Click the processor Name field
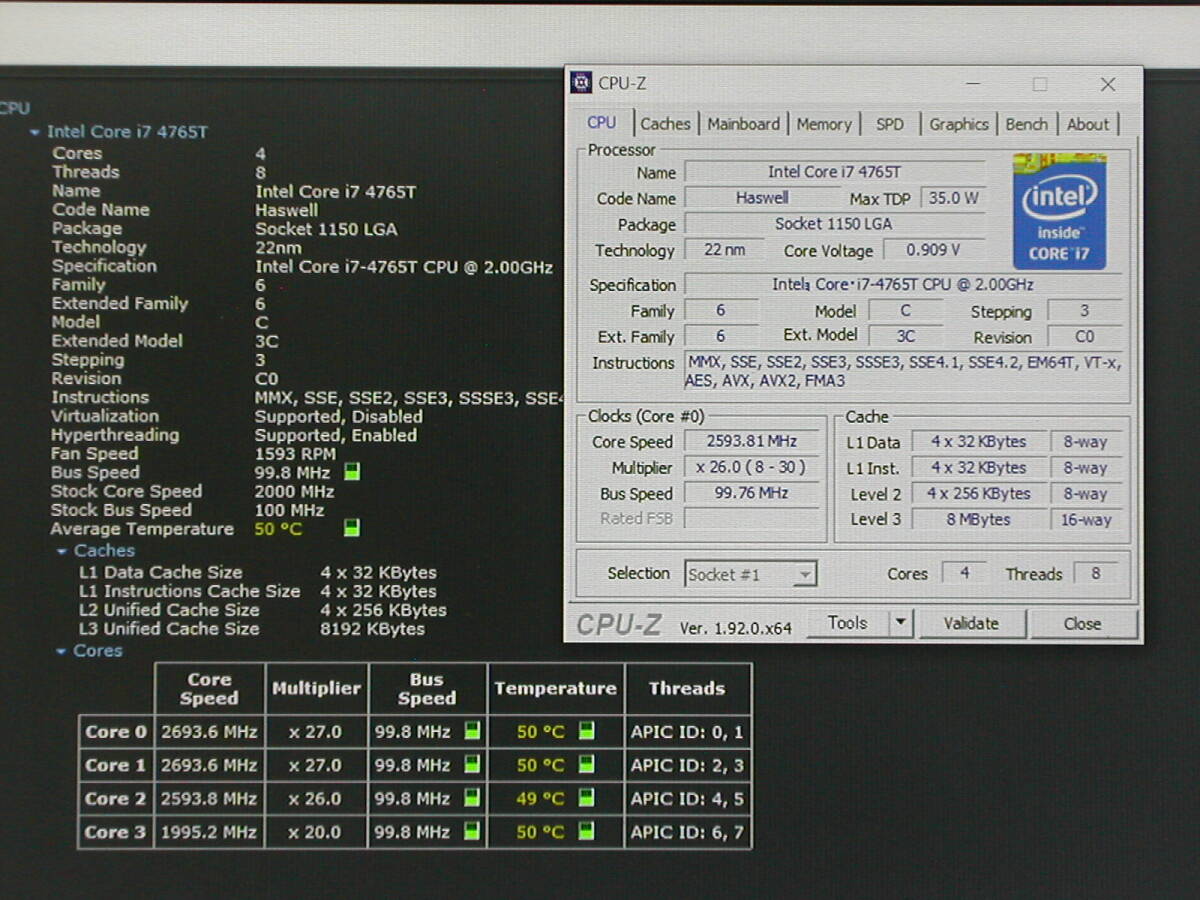Viewport: 1200px width, 900px height. click(834, 172)
